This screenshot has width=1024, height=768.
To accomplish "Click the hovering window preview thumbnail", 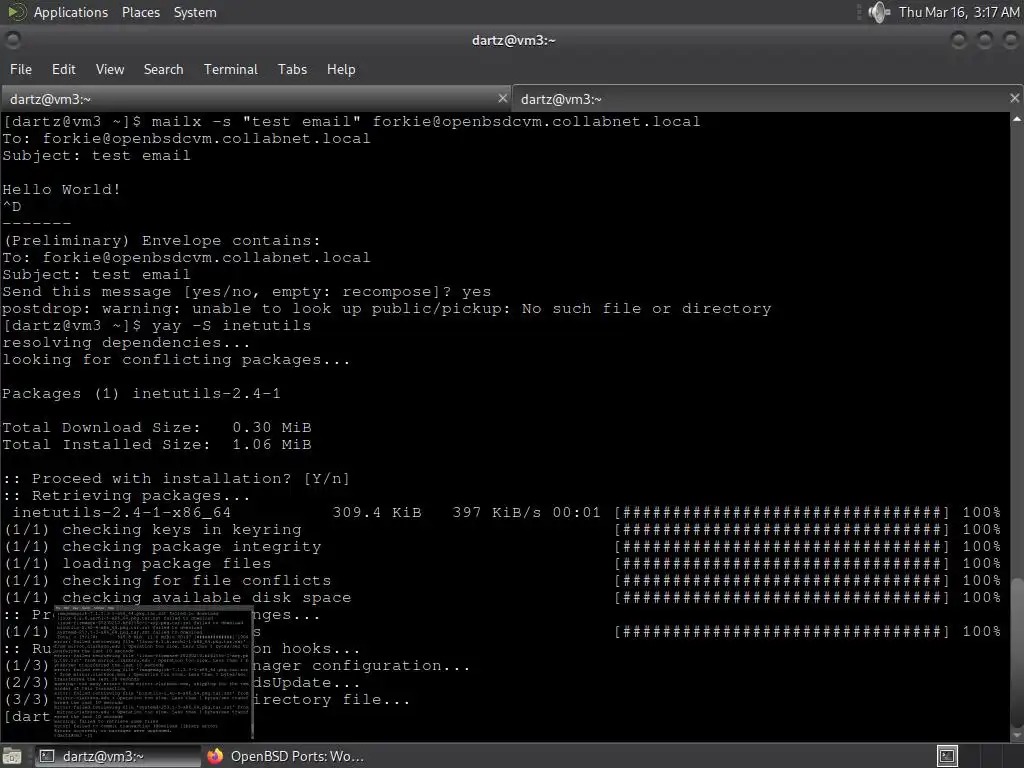I will pyautogui.click(x=153, y=672).
